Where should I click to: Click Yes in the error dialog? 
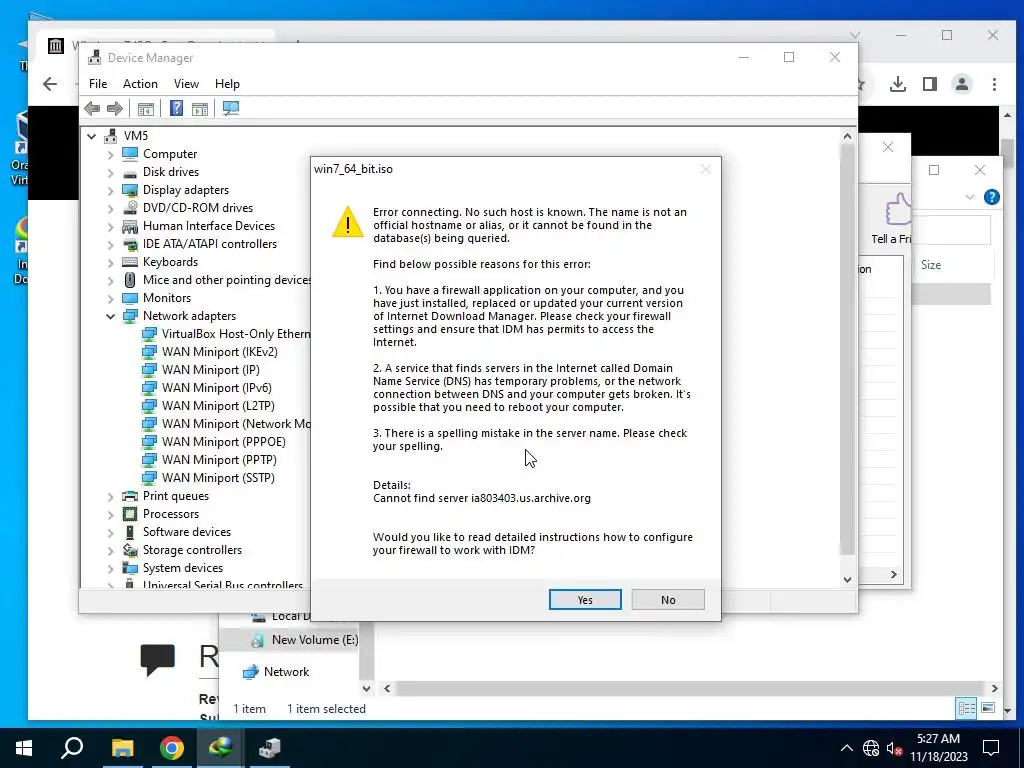[585, 600]
